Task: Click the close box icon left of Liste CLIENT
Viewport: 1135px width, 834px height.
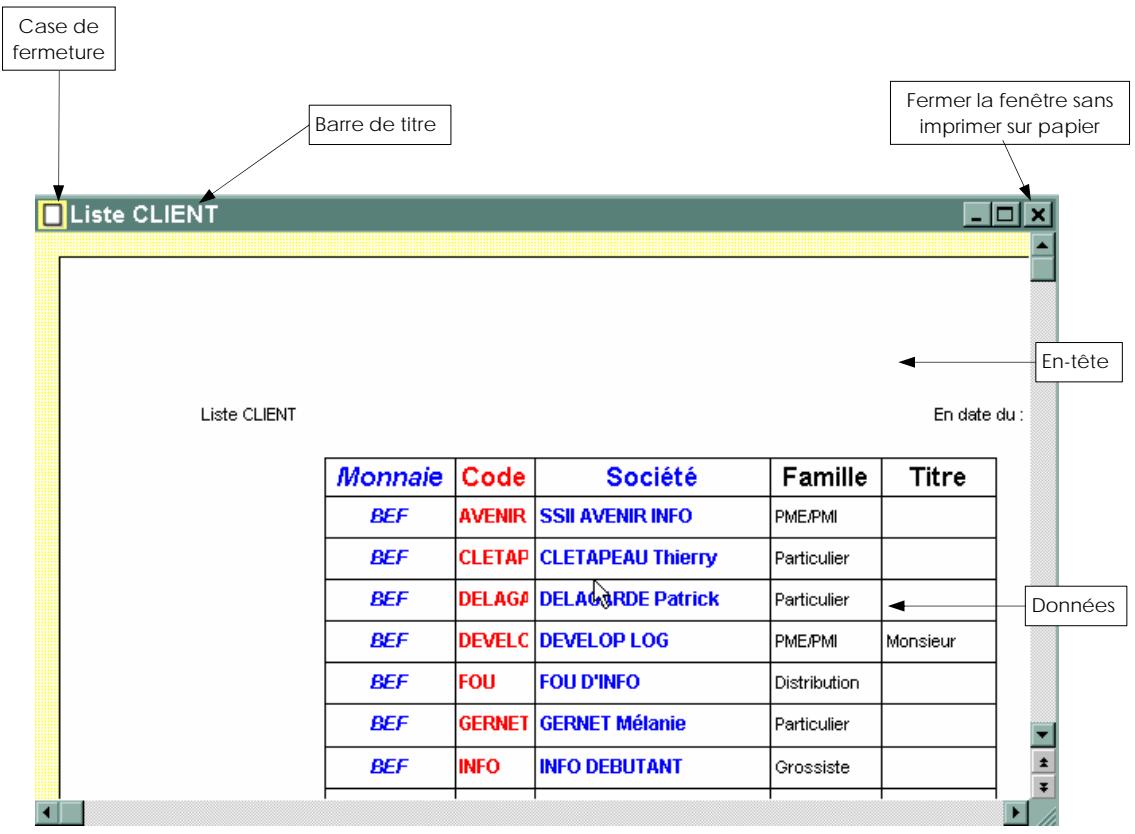Action: 52,215
